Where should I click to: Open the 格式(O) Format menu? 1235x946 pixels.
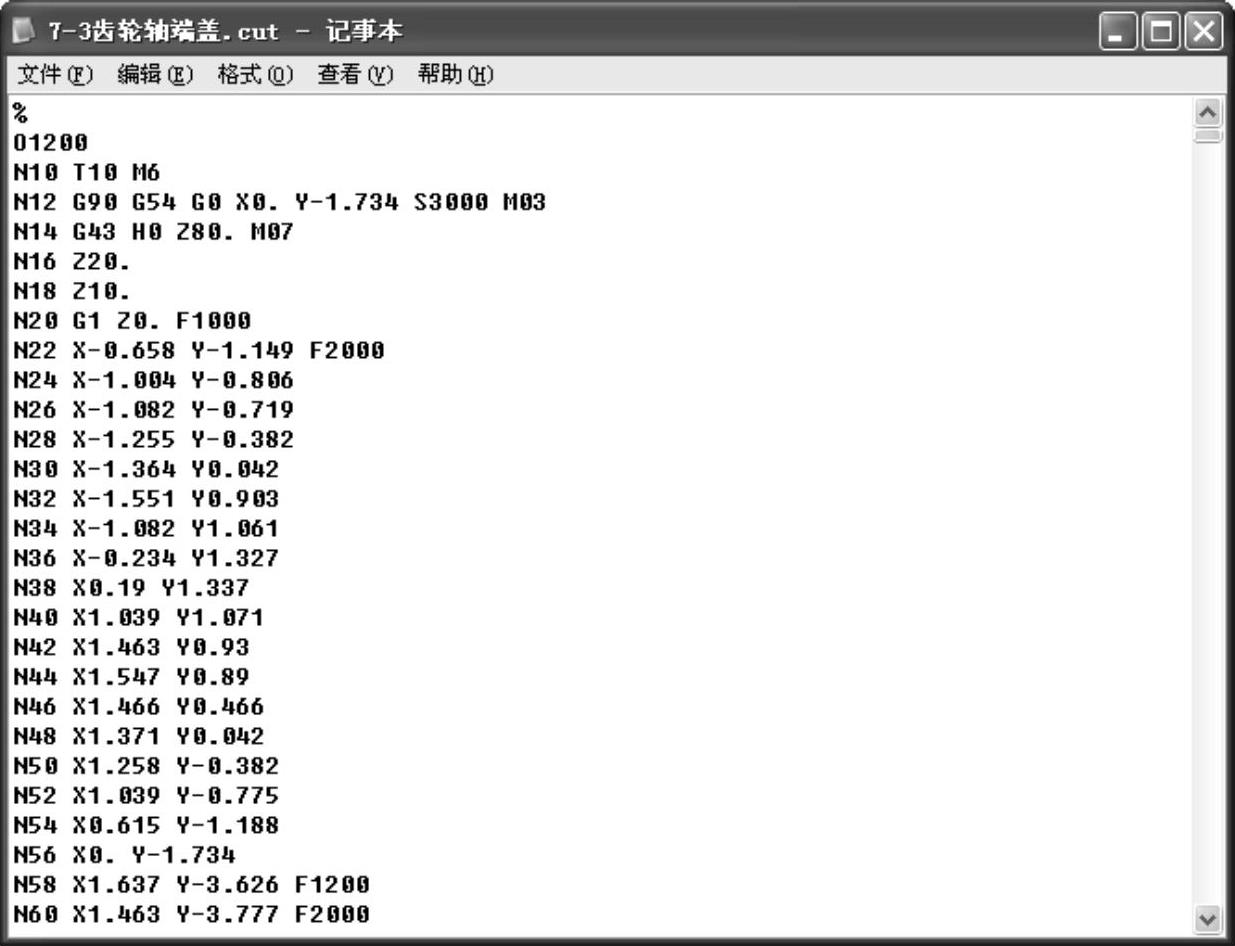coord(255,75)
